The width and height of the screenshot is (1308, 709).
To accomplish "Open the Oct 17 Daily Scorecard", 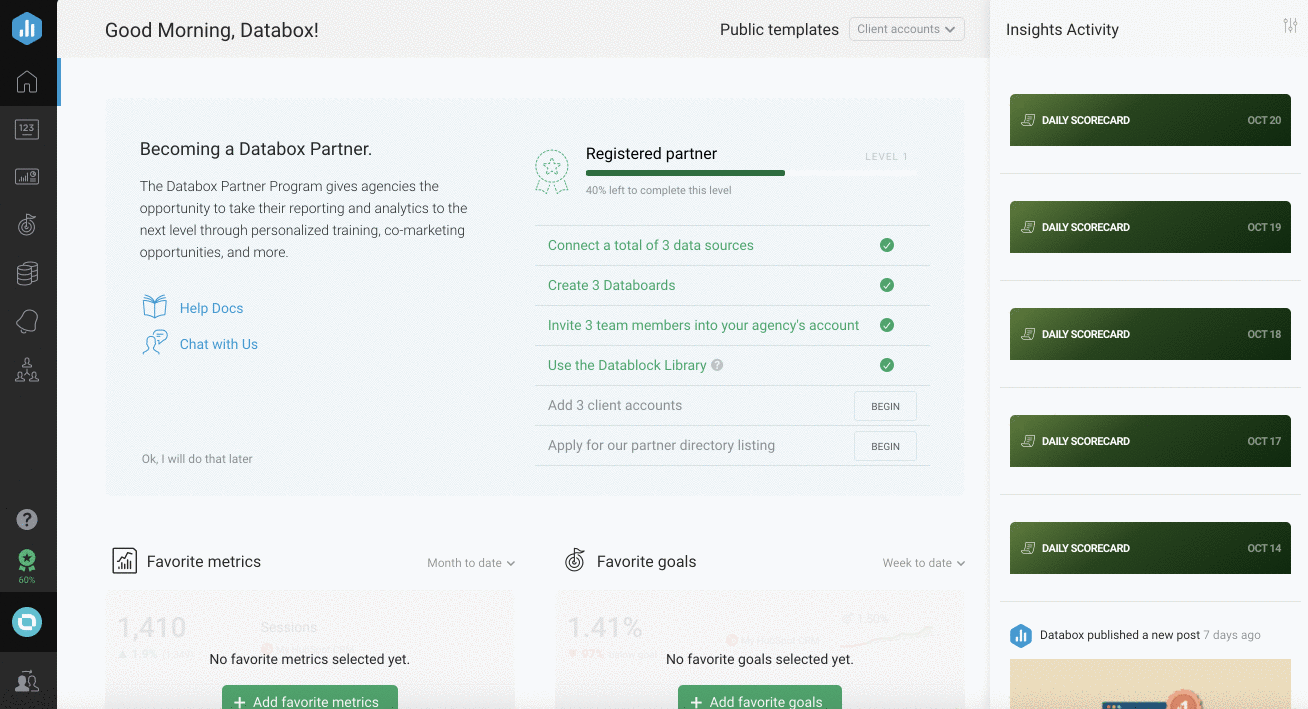I will [x=1151, y=441].
